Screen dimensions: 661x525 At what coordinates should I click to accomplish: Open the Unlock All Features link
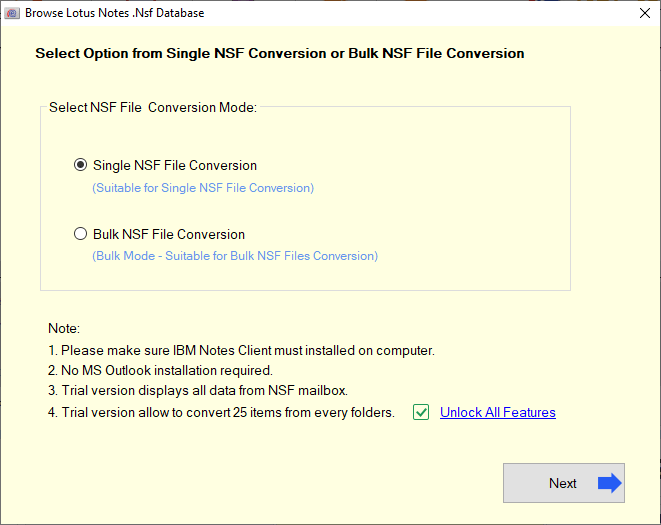tap(497, 412)
